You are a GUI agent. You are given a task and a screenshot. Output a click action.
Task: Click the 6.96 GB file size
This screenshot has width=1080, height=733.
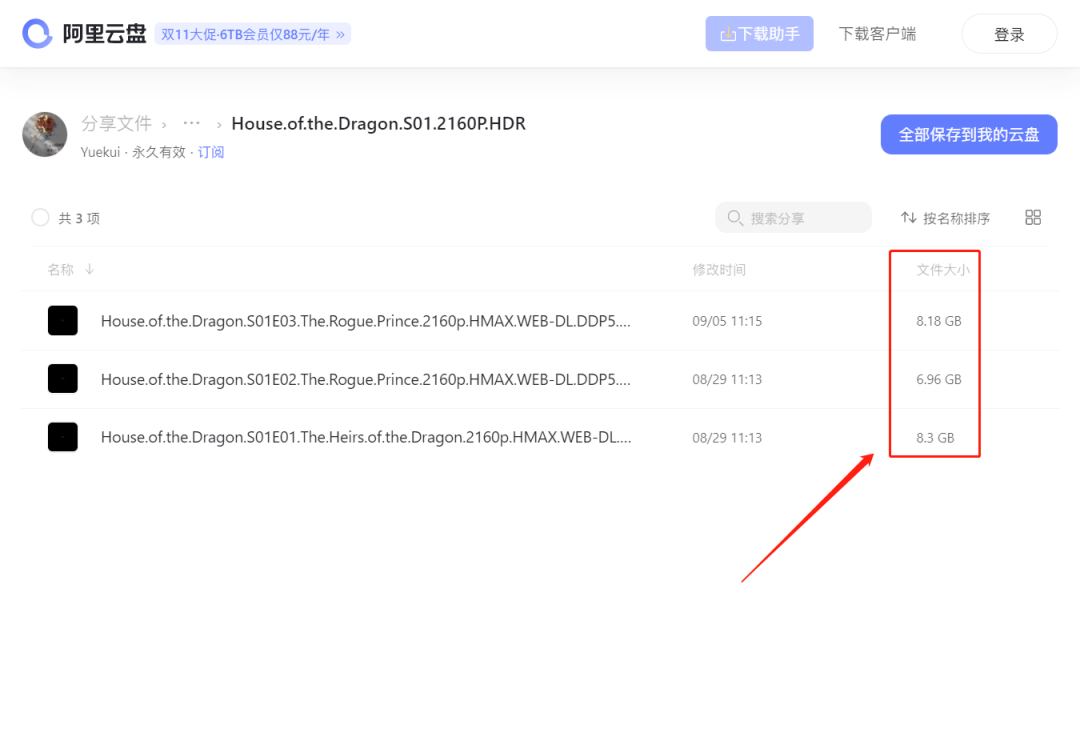[939, 379]
